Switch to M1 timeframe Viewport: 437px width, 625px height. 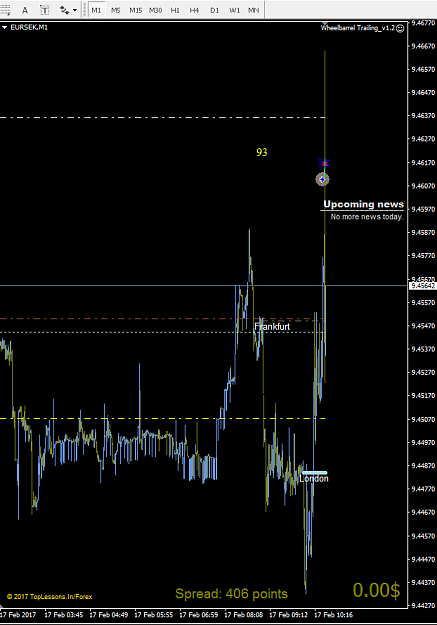click(x=96, y=10)
